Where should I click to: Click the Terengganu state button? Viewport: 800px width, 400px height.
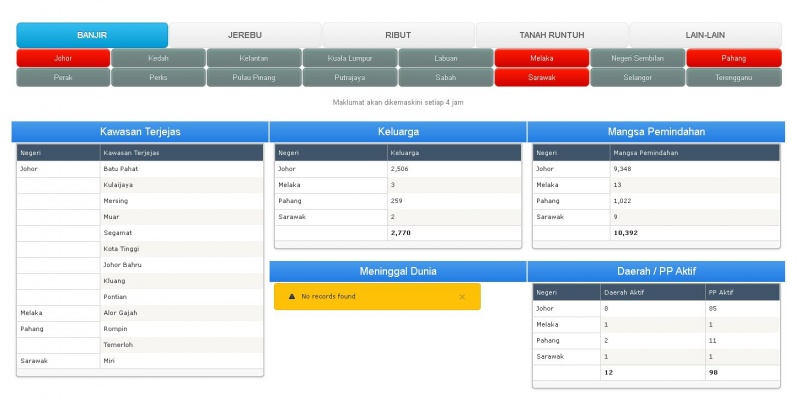[x=734, y=78]
